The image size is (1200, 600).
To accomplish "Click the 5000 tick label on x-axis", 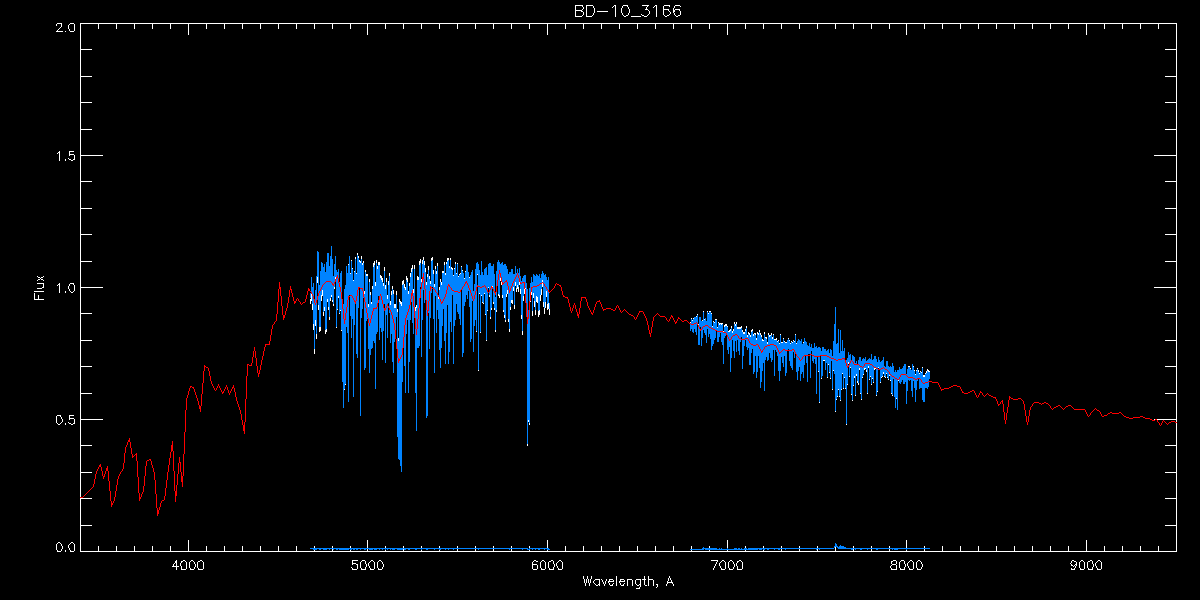I will coord(367,564).
